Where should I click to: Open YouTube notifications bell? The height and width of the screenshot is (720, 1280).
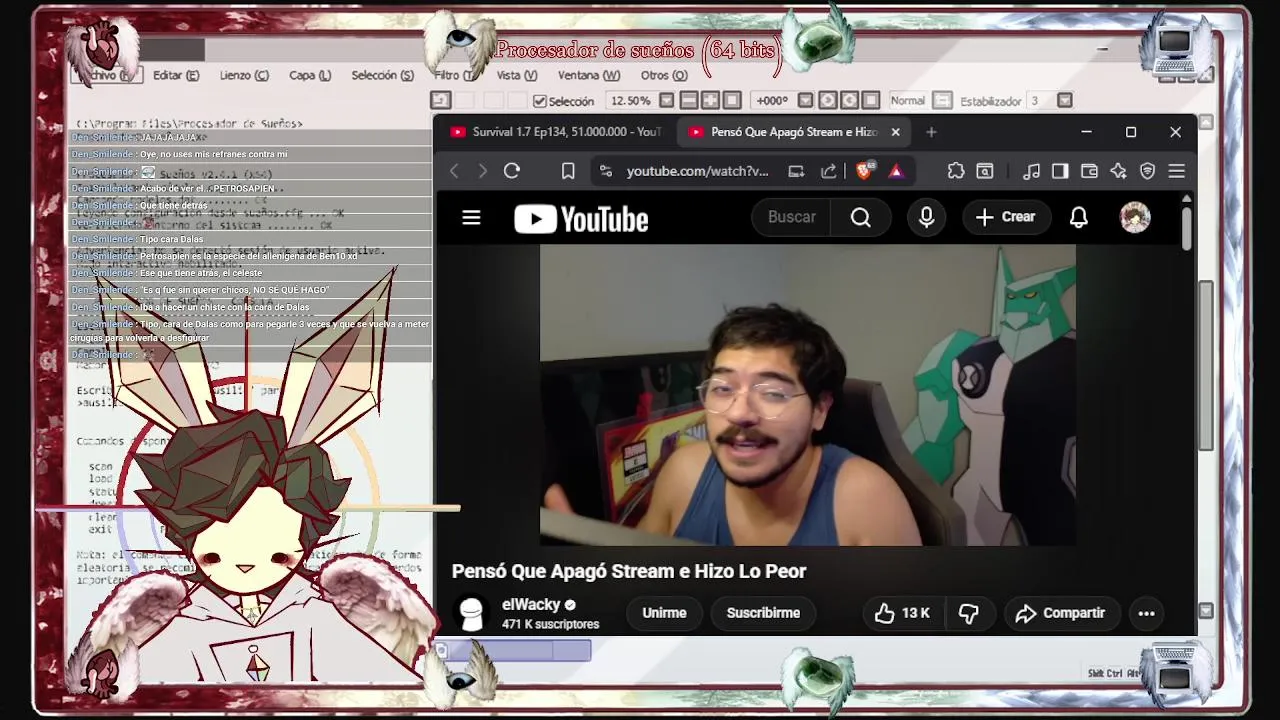point(1078,217)
